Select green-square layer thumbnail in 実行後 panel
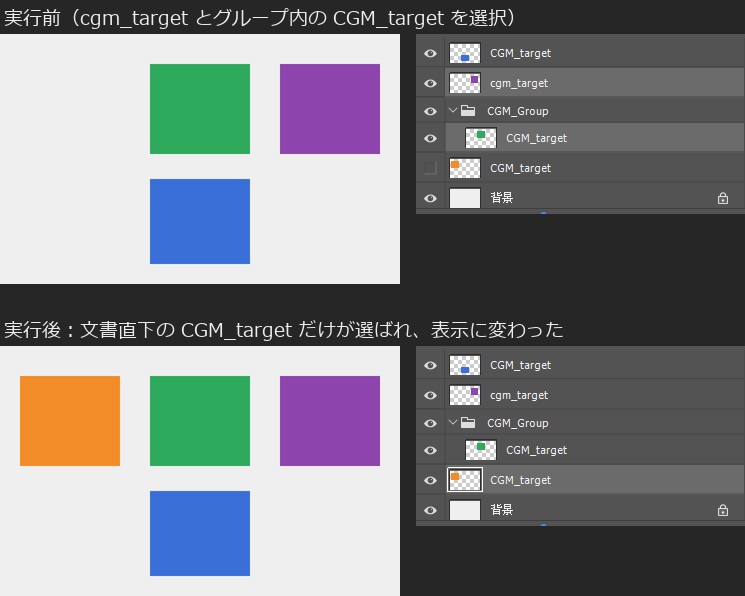This screenshot has width=745, height=596. (481, 450)
